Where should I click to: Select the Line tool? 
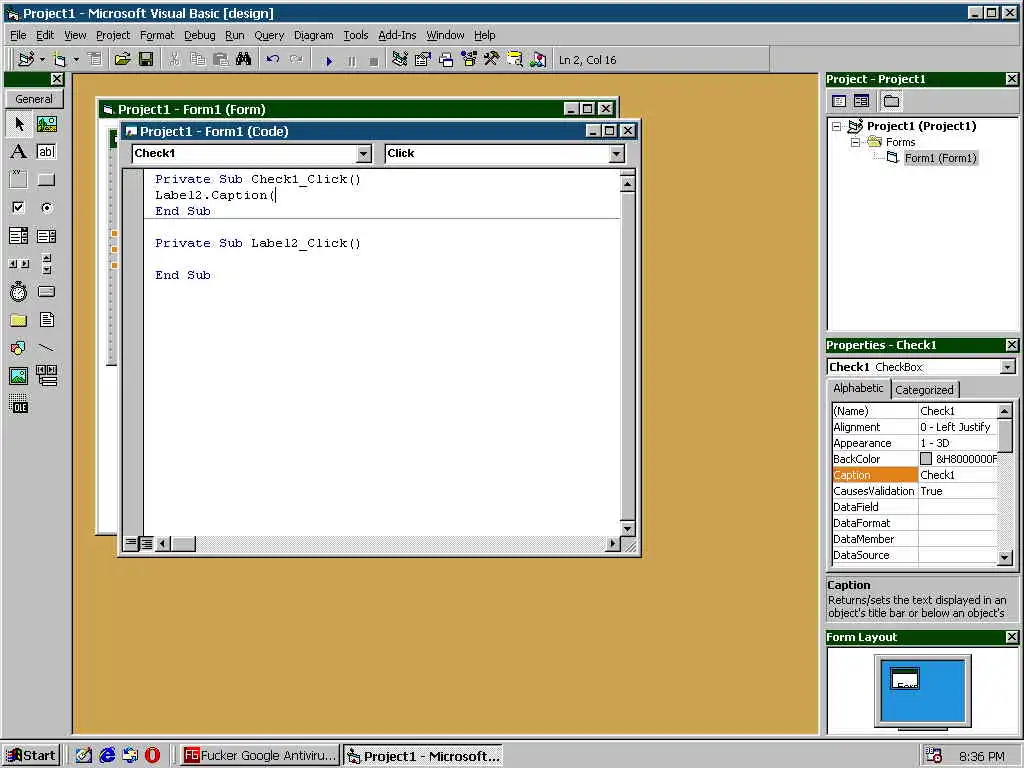tap(46, 348)
